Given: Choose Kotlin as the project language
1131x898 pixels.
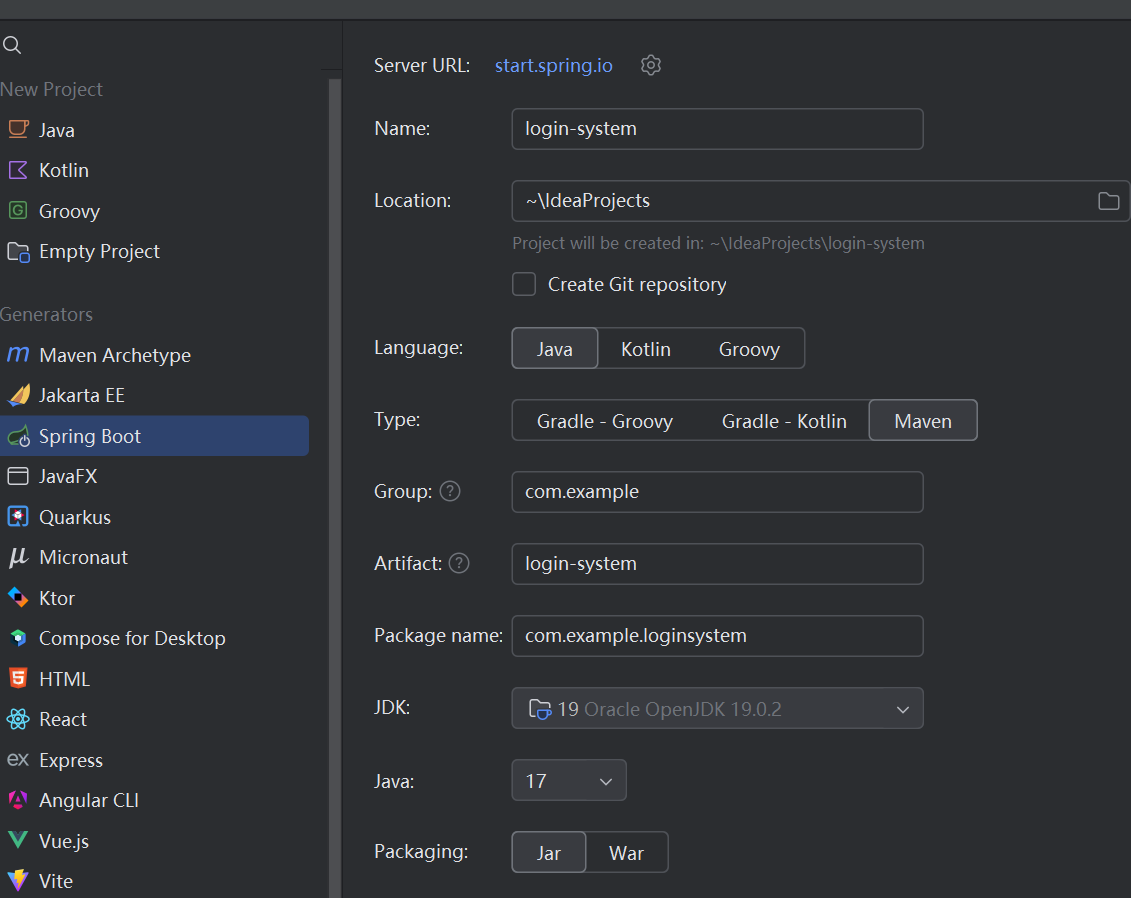Looking at the screenshot, I should pos(645,349).
